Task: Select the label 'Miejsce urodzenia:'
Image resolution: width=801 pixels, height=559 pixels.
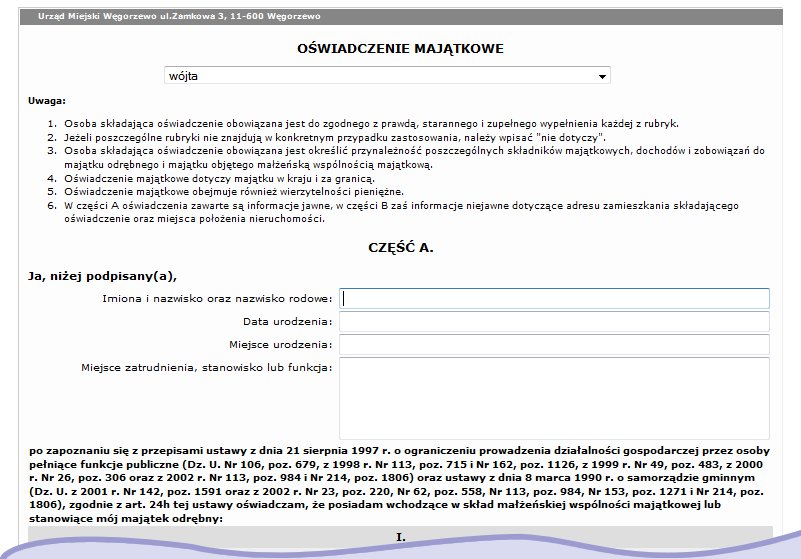Action: tap(280, 344)
